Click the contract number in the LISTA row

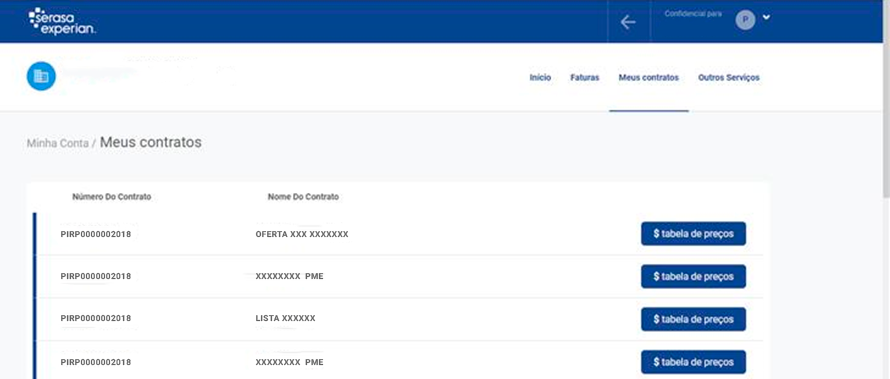pos(95,318)
